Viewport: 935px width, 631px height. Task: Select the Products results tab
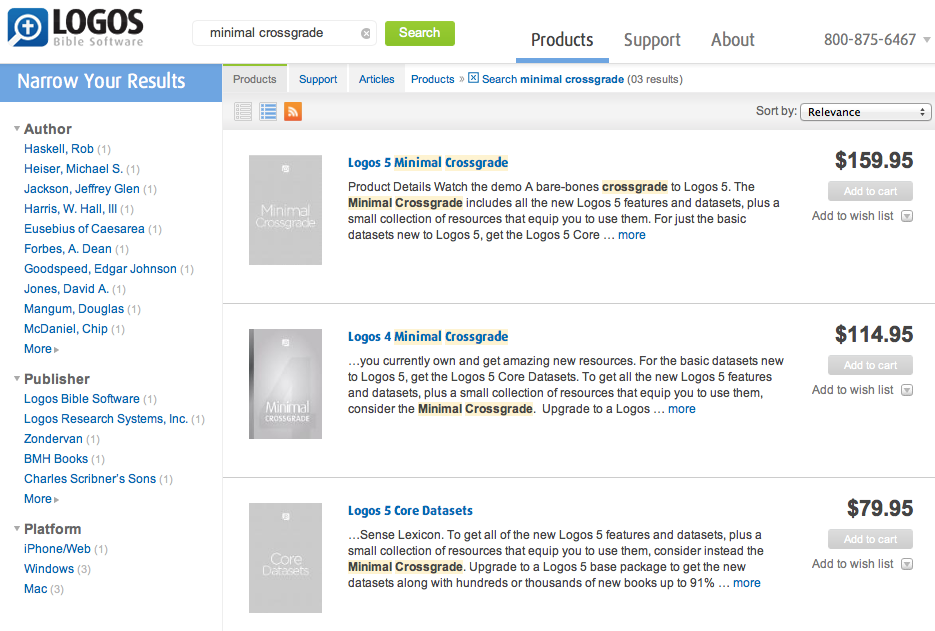pyautogui.click(x=255, y=79)
